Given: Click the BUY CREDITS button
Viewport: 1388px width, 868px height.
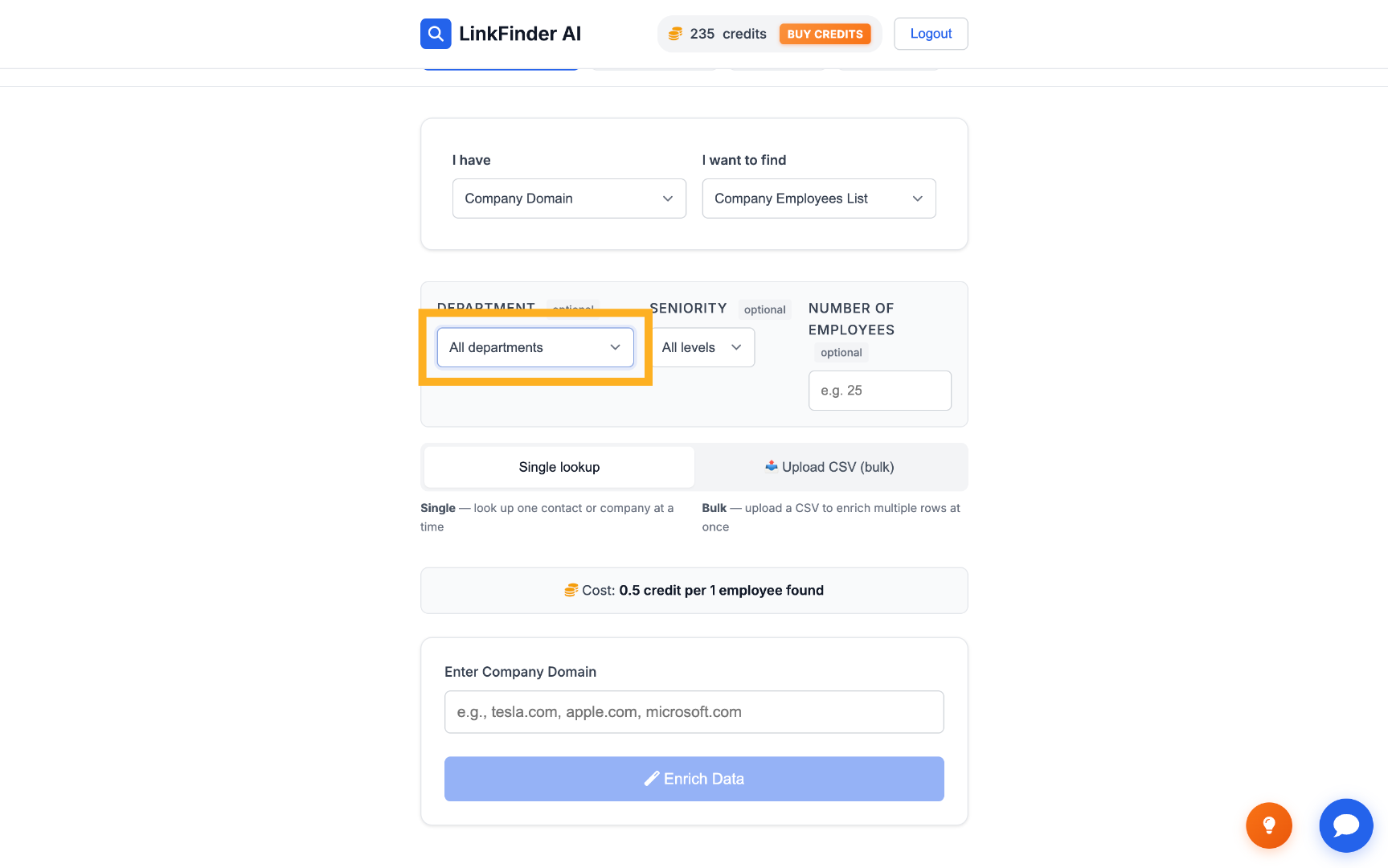Looking at the screenshot, I should (825, 34).
